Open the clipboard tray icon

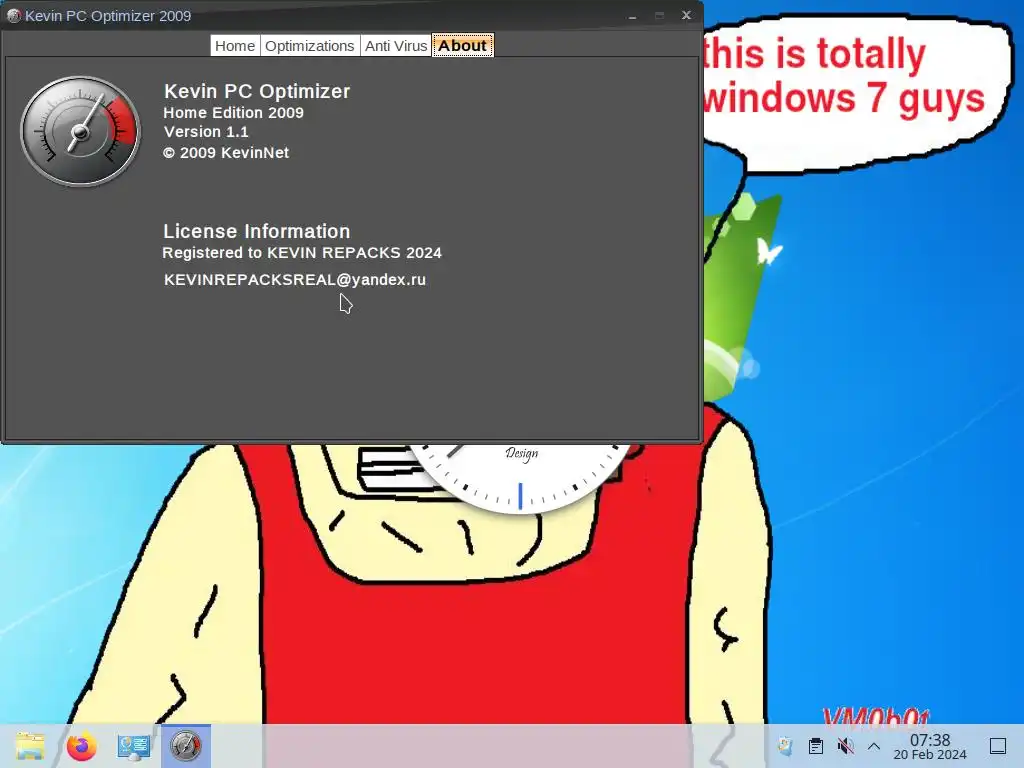pos(816,746)
